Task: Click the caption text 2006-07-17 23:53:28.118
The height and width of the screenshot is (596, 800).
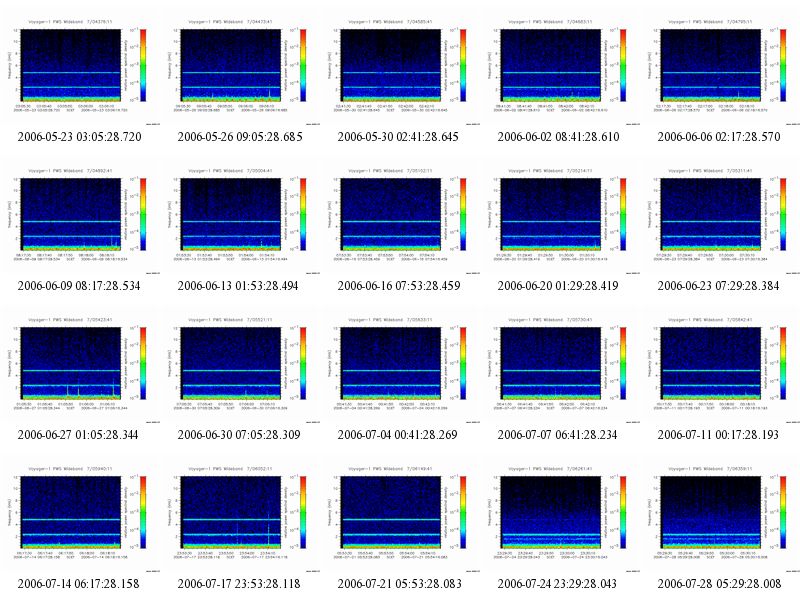Action: click(x=239, y=584)
